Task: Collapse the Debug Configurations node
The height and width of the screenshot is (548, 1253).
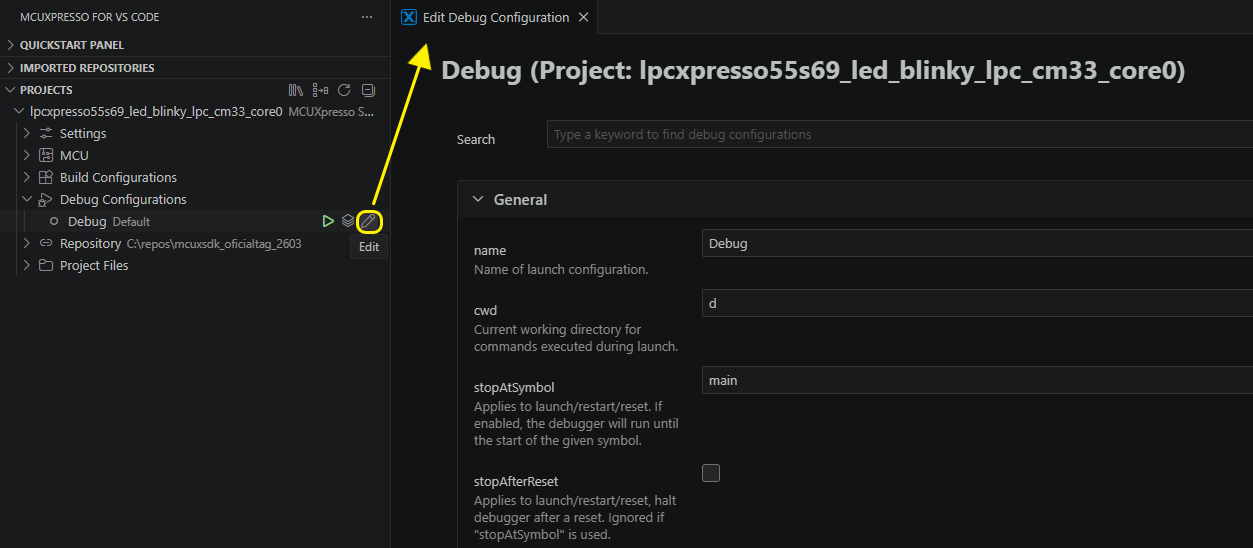Action: [x=27, y=199]
